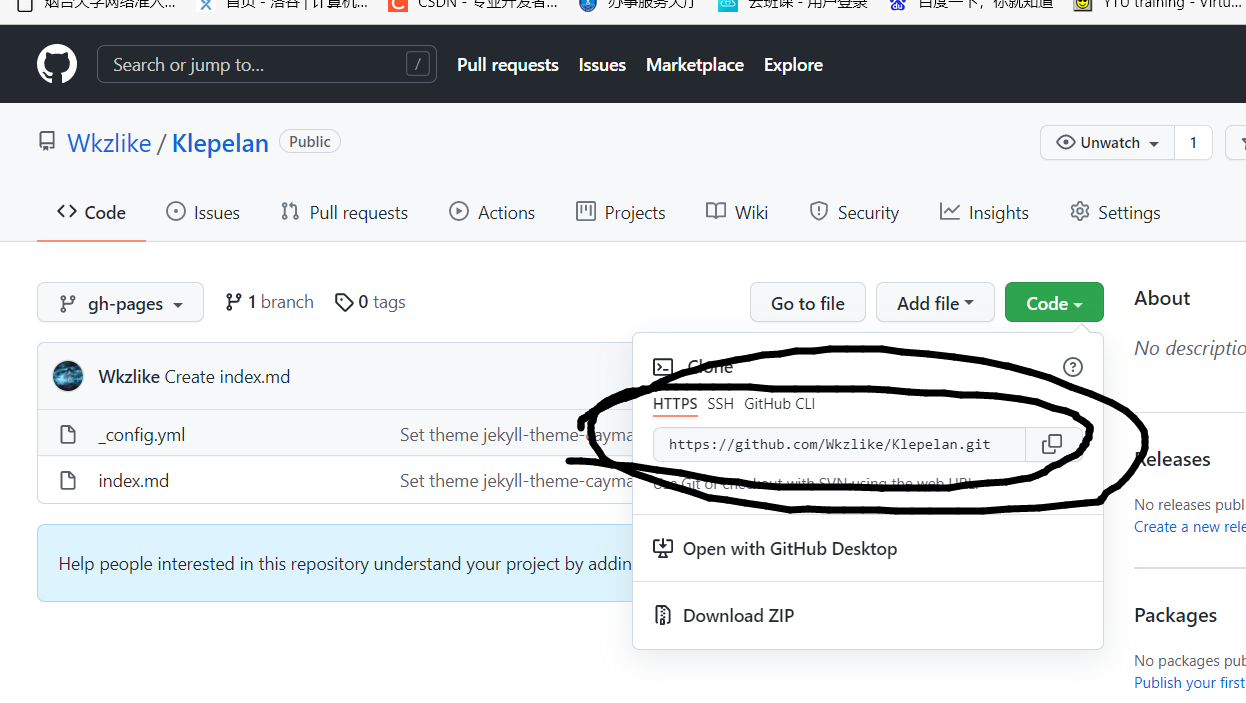Screen dimensions: 1246x703
Task: Click the Create a new release link
Action: click(x=1189, y=527)
